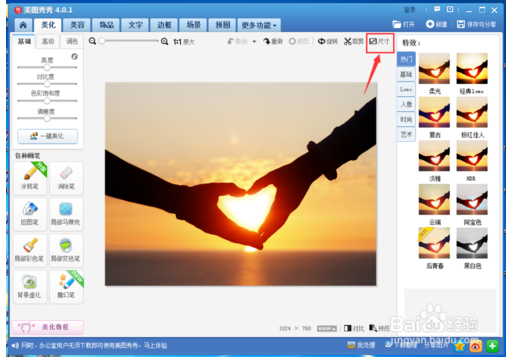Click the 对比度 contrast slider handle

click(47, 84)
